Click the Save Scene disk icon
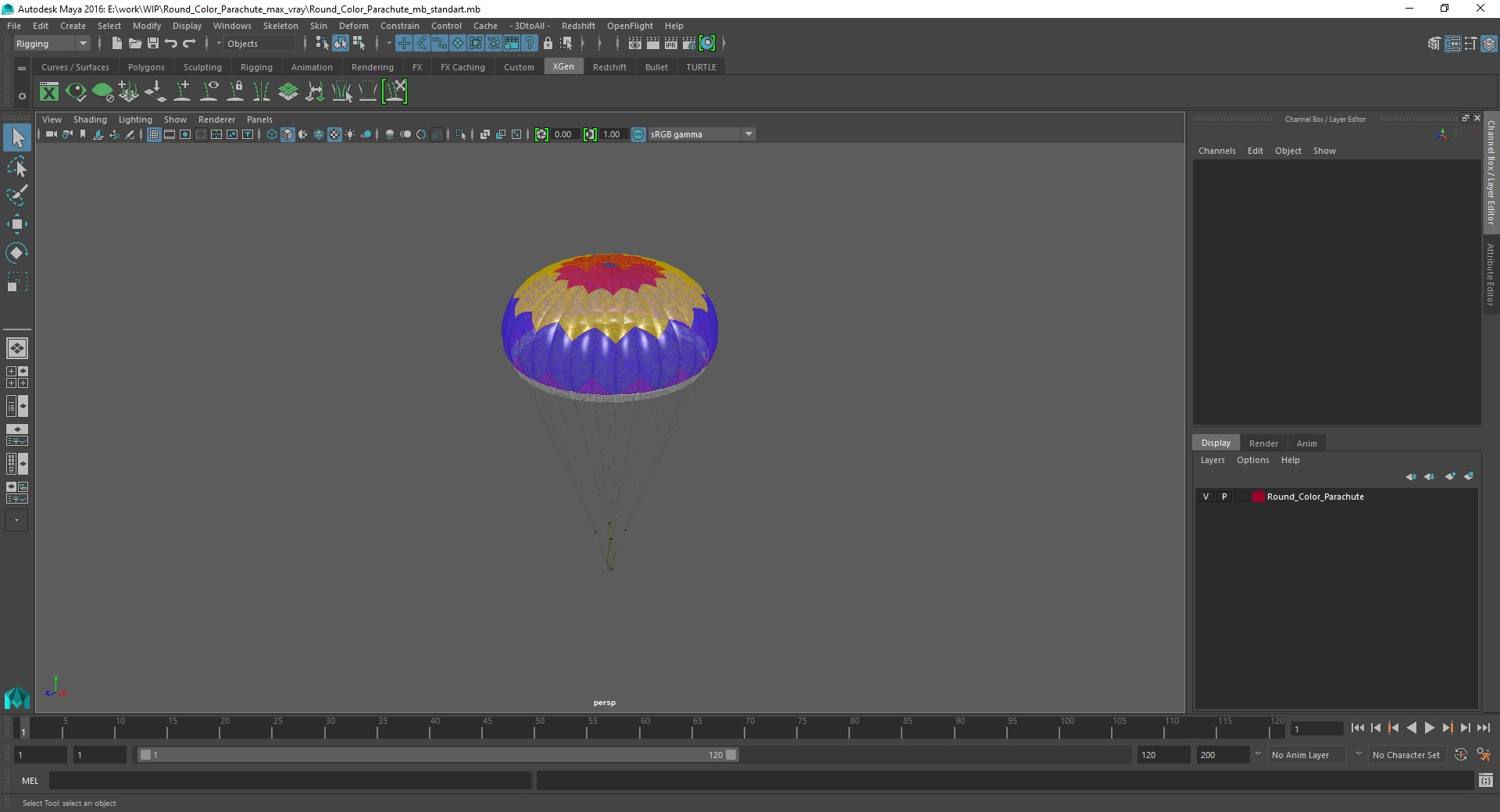Viewport: 1500px width, 812px height. point(153,44)
